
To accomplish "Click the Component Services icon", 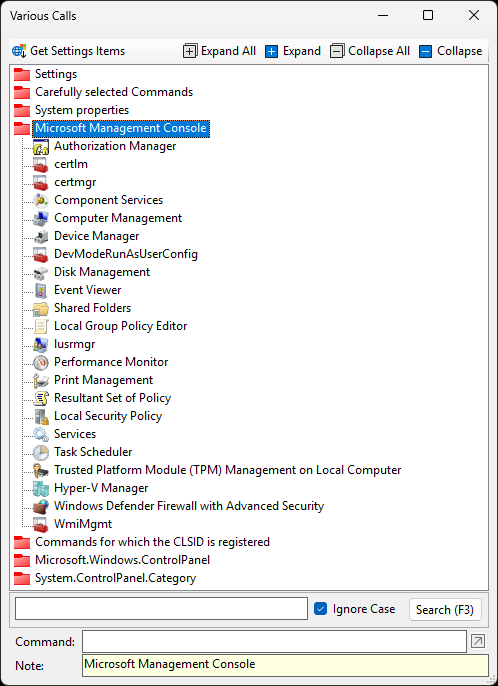I will (x=41, y=200).
